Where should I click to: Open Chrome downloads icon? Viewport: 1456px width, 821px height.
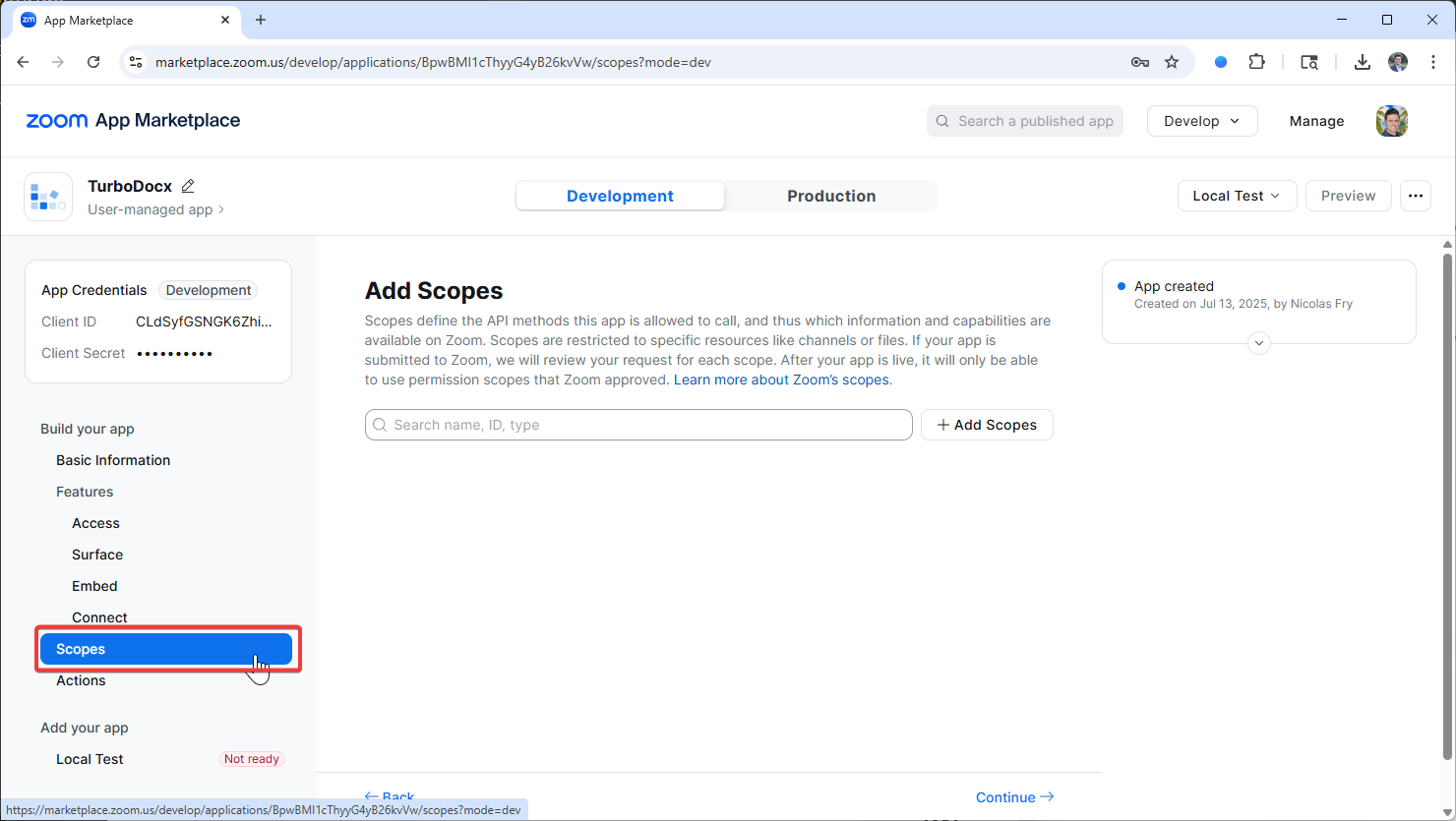click(1363, 62)
